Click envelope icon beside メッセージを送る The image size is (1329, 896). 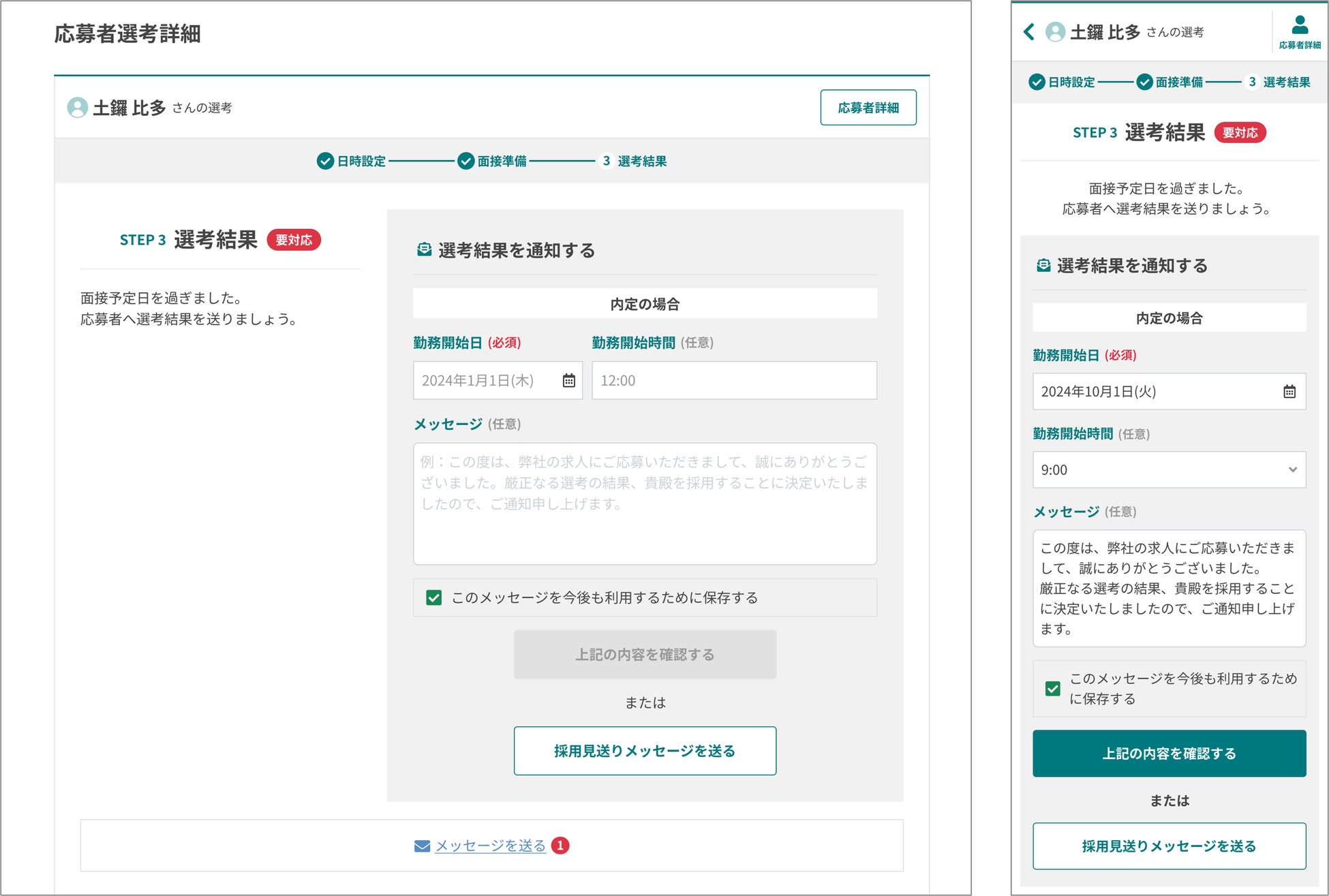[x=422, y=846]
